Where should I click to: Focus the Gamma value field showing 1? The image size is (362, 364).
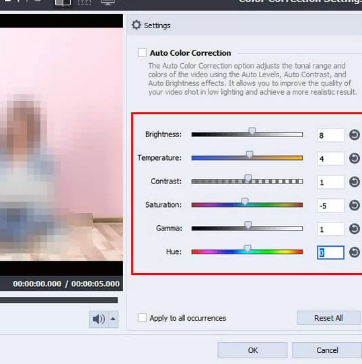[x=331, y=229]
